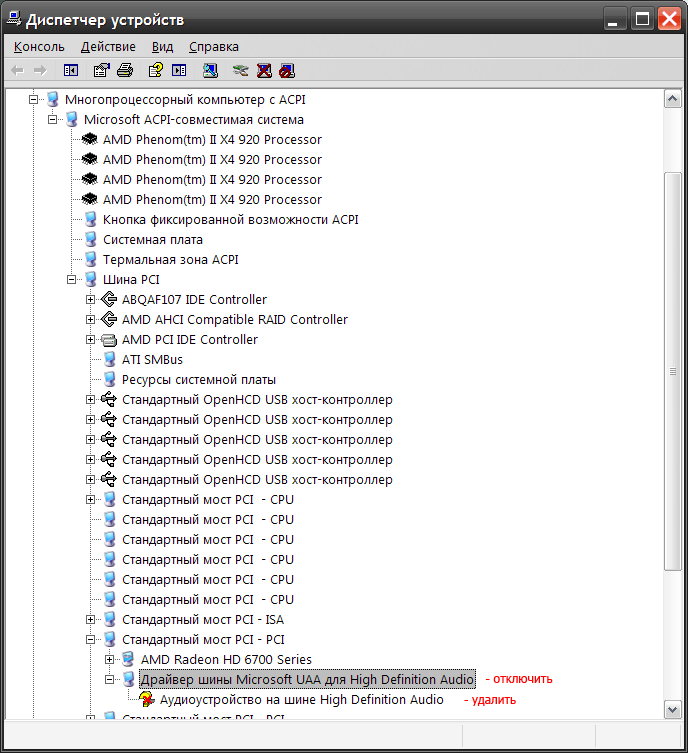Open Properties via the toolbar icon
This screenshot has height=753, width=688.
(101, 70)
